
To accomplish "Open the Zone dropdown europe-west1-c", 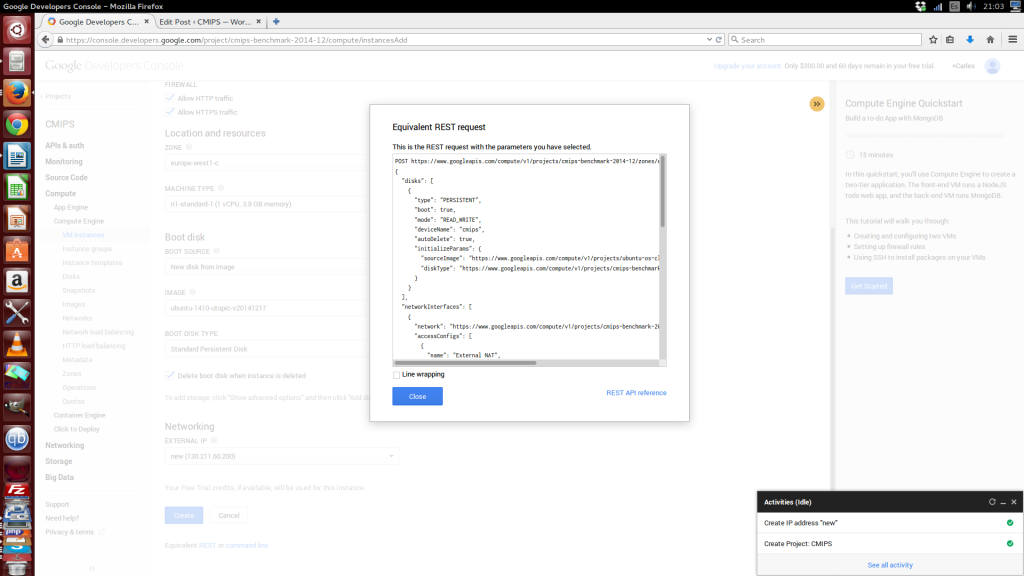I will [267, 163].
